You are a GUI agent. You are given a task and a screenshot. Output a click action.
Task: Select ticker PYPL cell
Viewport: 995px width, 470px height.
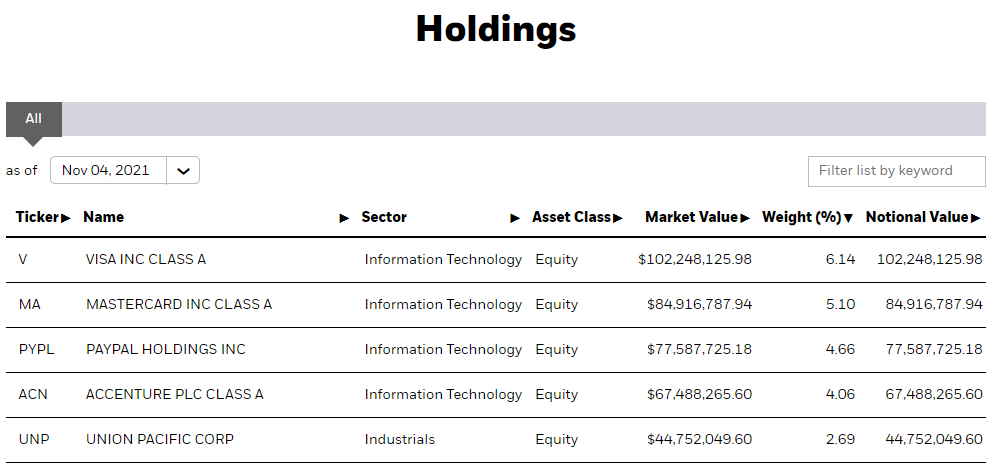[x=36, y=349]
